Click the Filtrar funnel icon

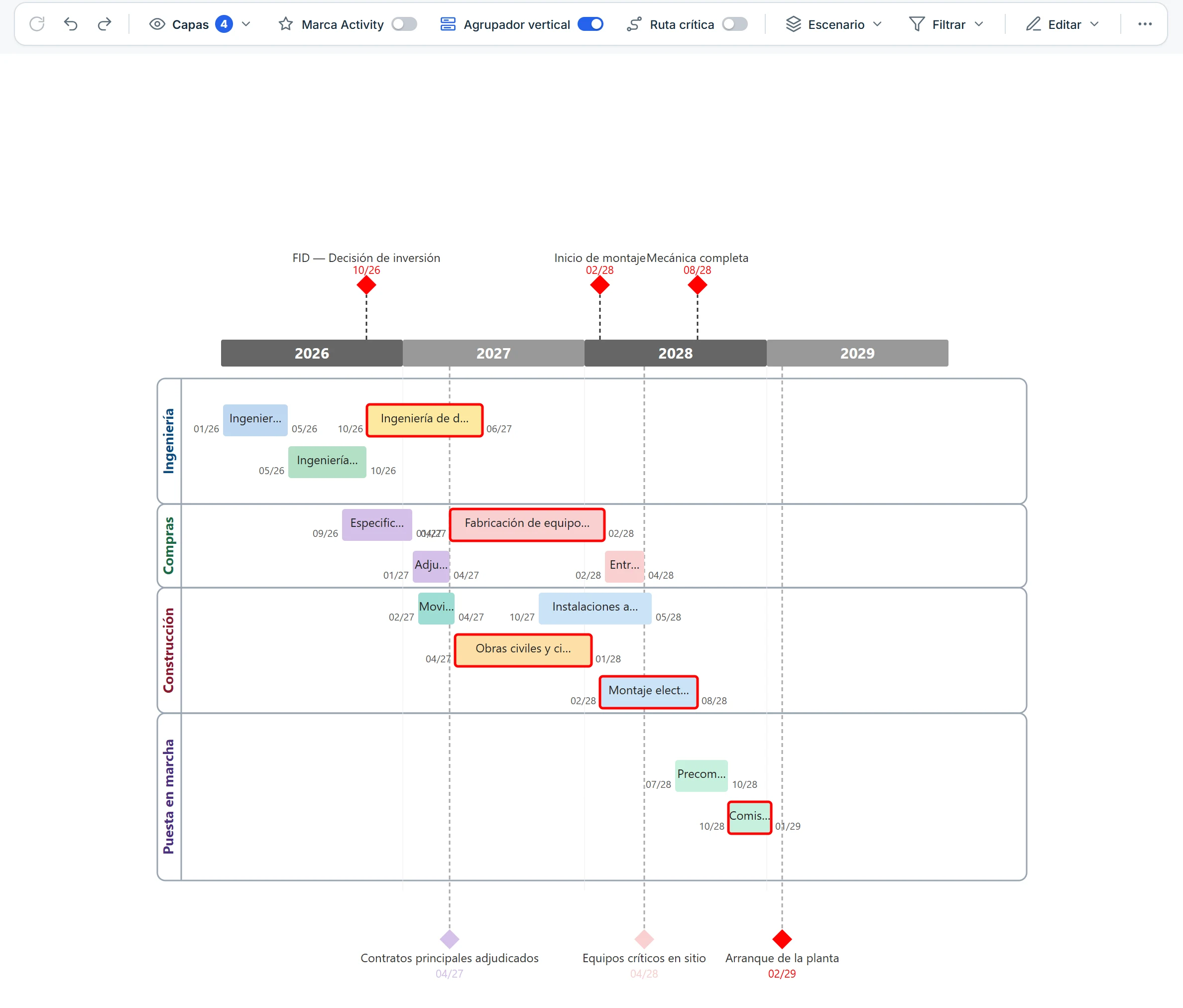coord(916,24)
